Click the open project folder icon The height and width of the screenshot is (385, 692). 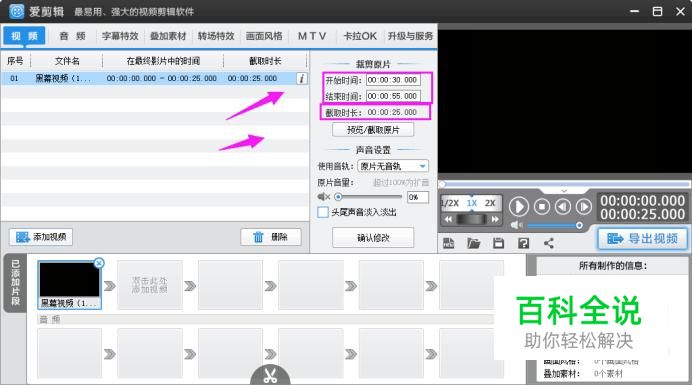[x=474, y=243]
